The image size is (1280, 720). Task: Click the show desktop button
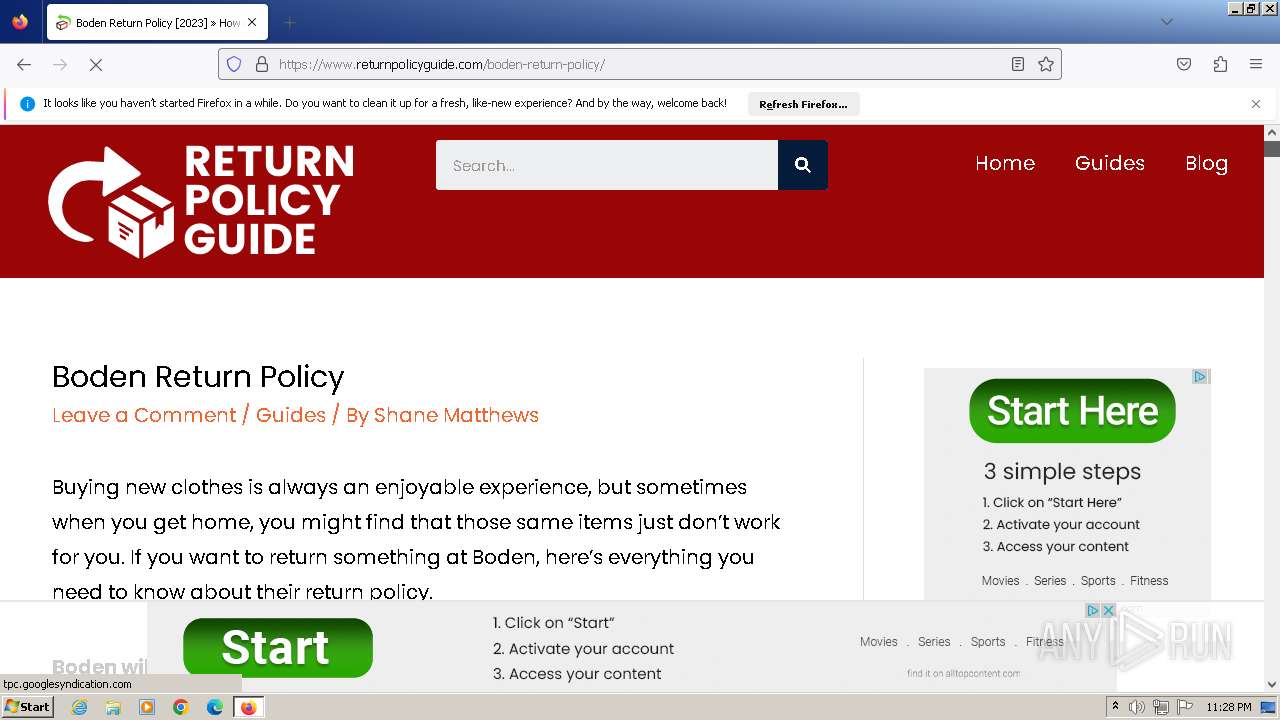1269,707
